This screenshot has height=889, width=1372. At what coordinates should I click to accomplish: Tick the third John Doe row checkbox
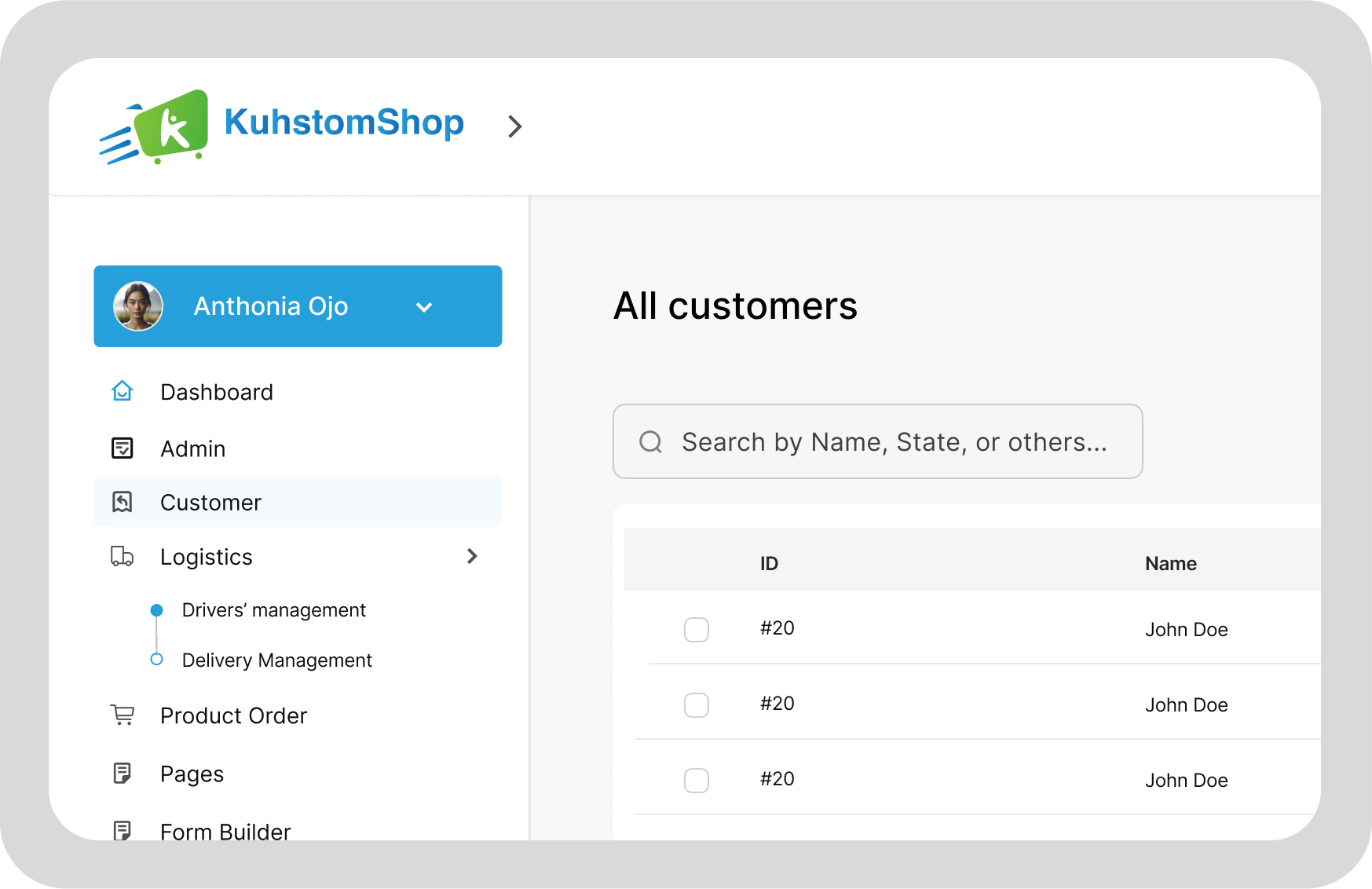(697, 781)
